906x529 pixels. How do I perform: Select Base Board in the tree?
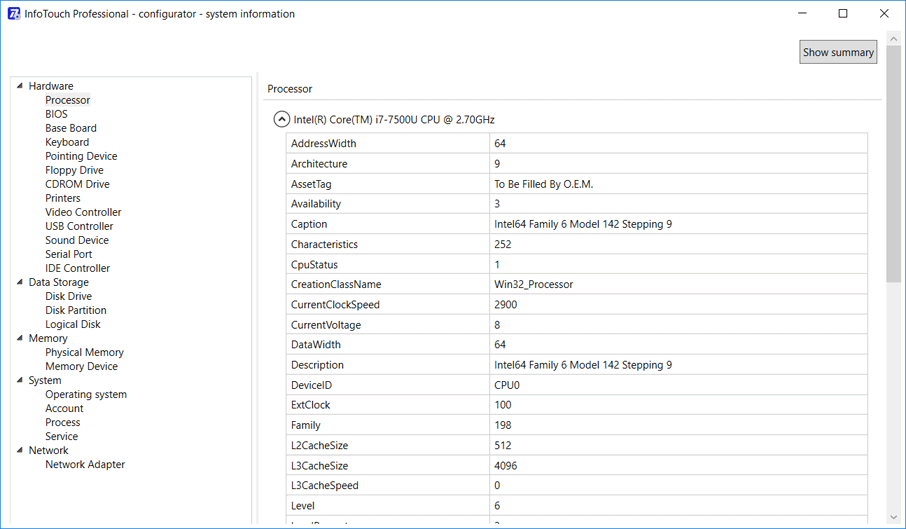71,128
